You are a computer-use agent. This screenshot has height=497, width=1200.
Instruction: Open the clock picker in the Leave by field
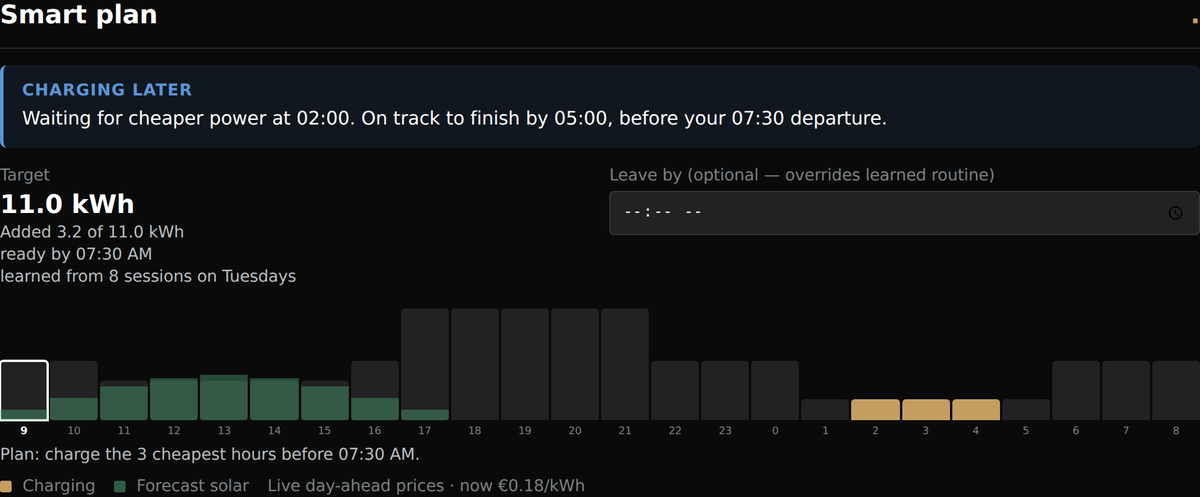pyautogui.click(x=1176, y=213)
